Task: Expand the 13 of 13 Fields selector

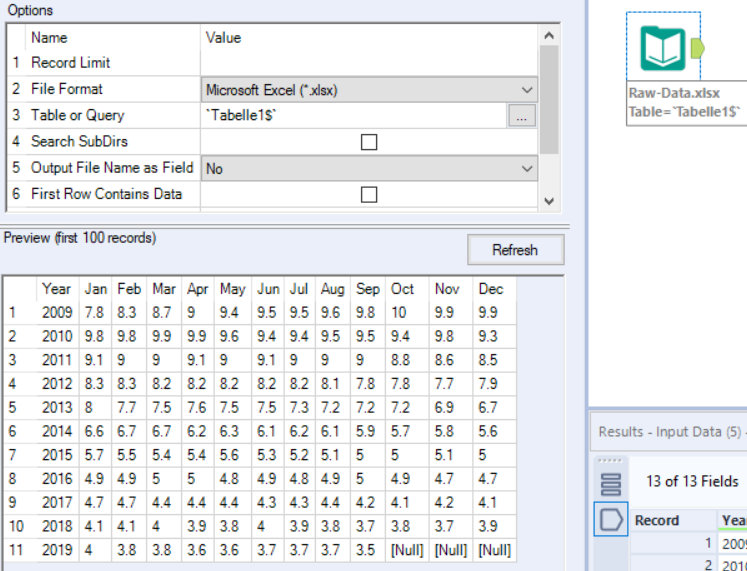Action: (x=692, y=481)
